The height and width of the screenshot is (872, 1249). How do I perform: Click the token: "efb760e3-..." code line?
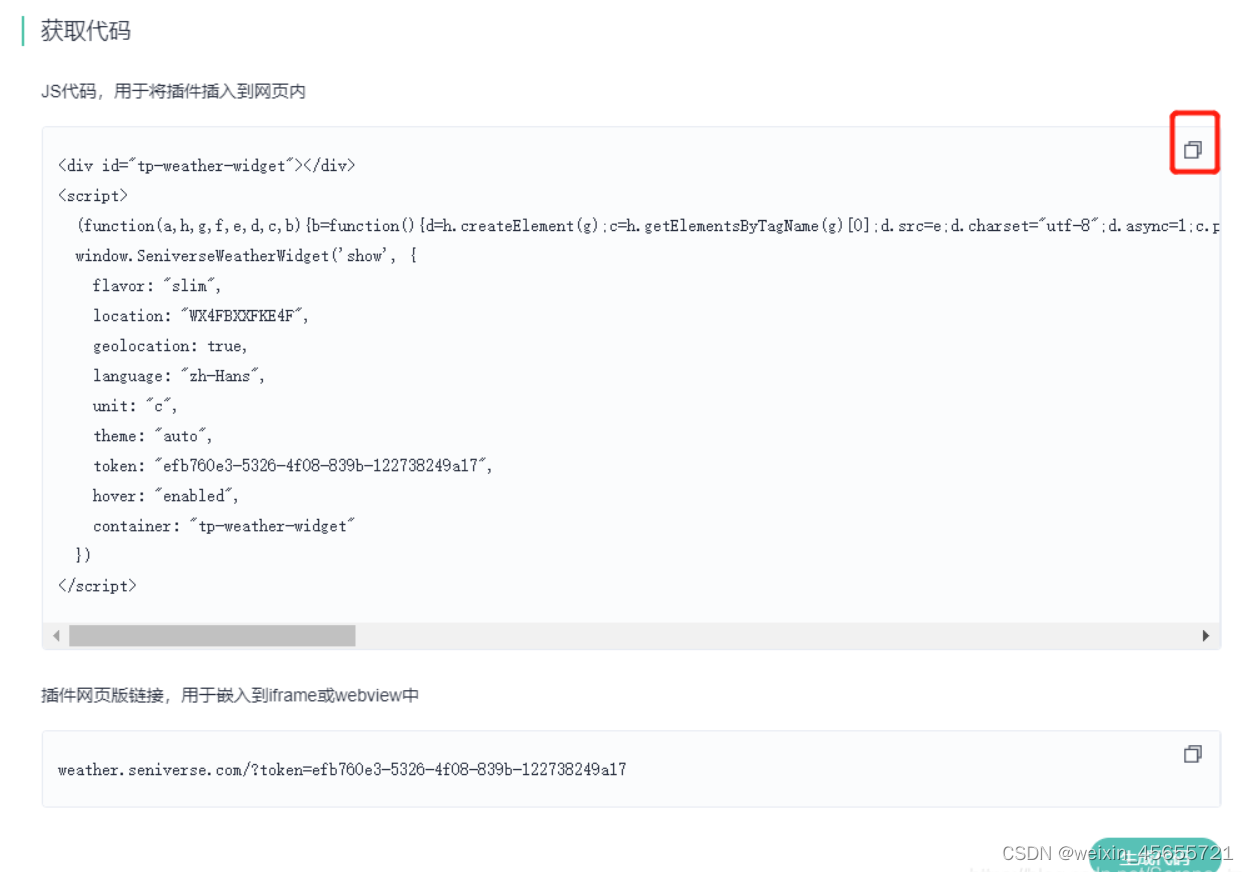(293, 466)
